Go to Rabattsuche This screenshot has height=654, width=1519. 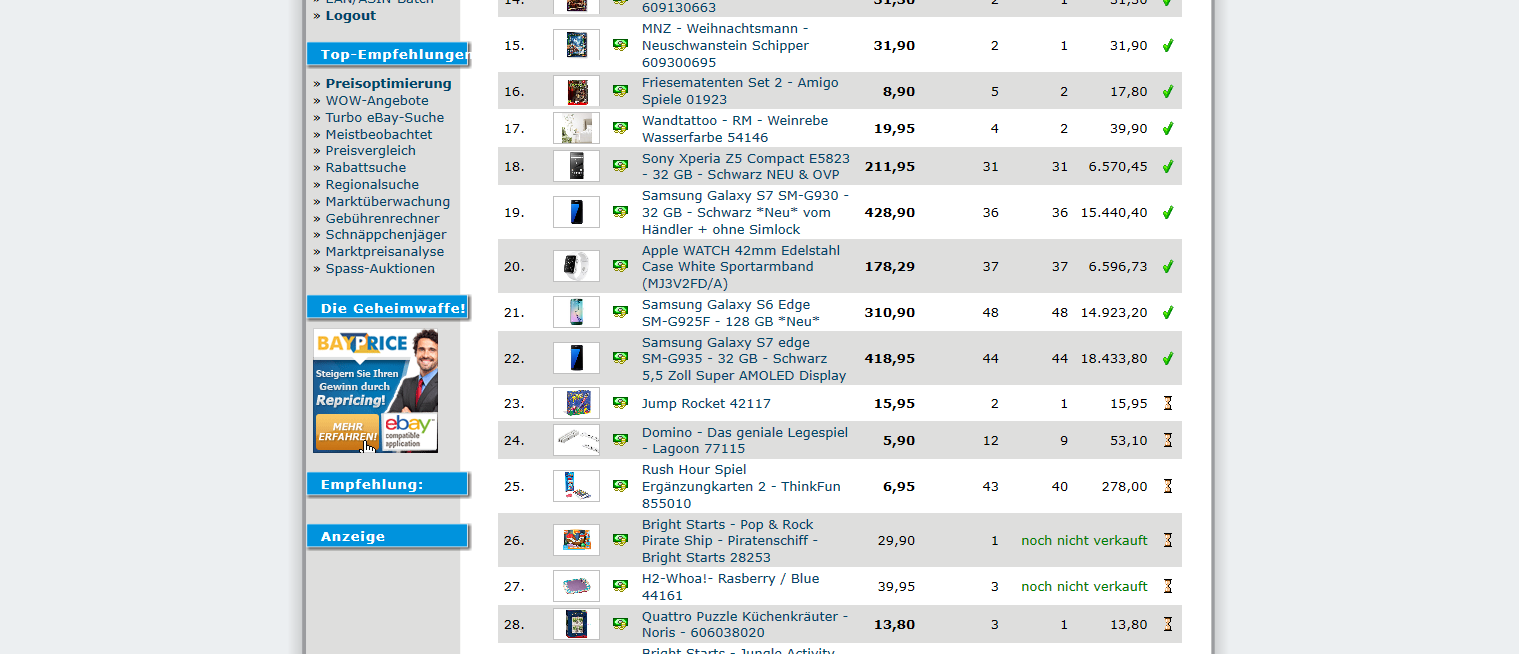(366, 168)
